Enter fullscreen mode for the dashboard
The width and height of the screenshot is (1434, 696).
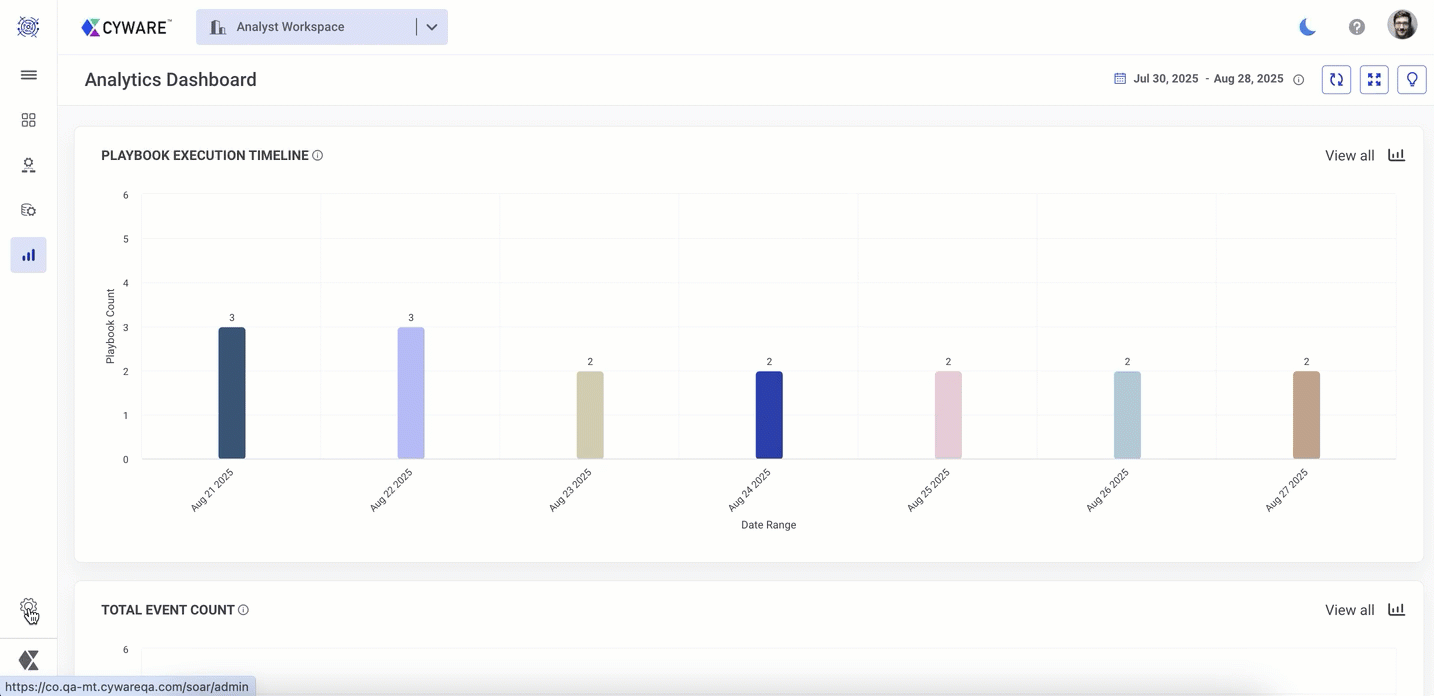click(1374, 80)
